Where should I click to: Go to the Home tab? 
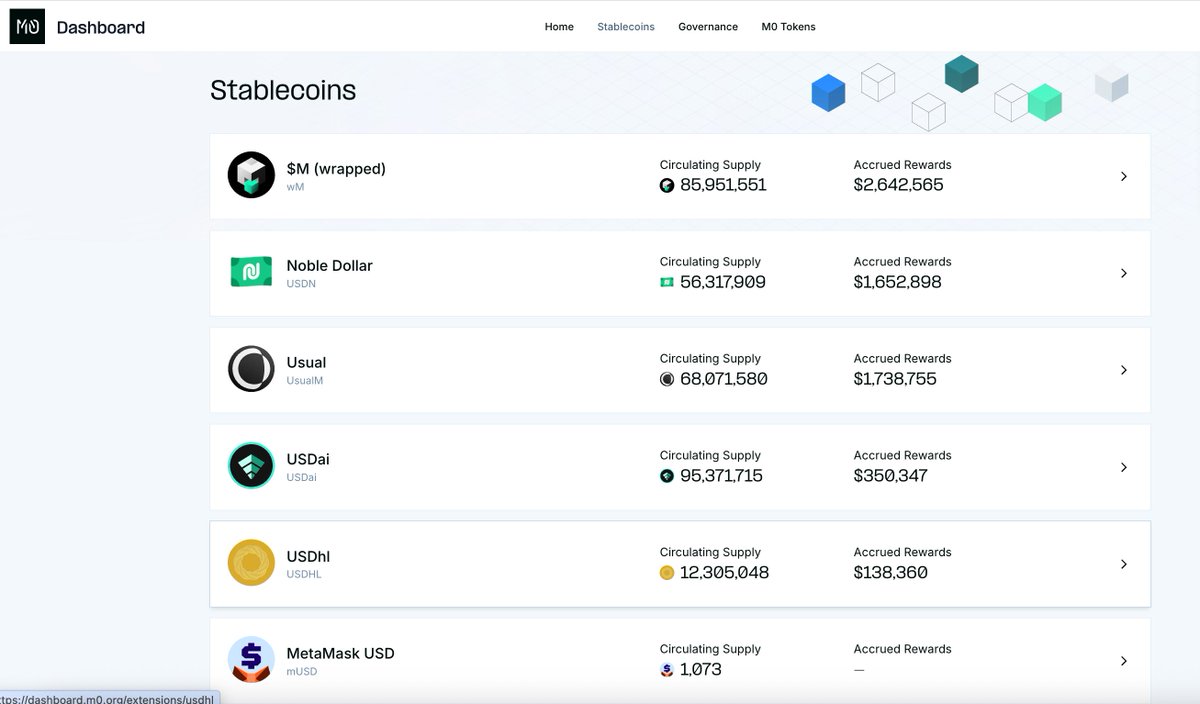[559, 27]
